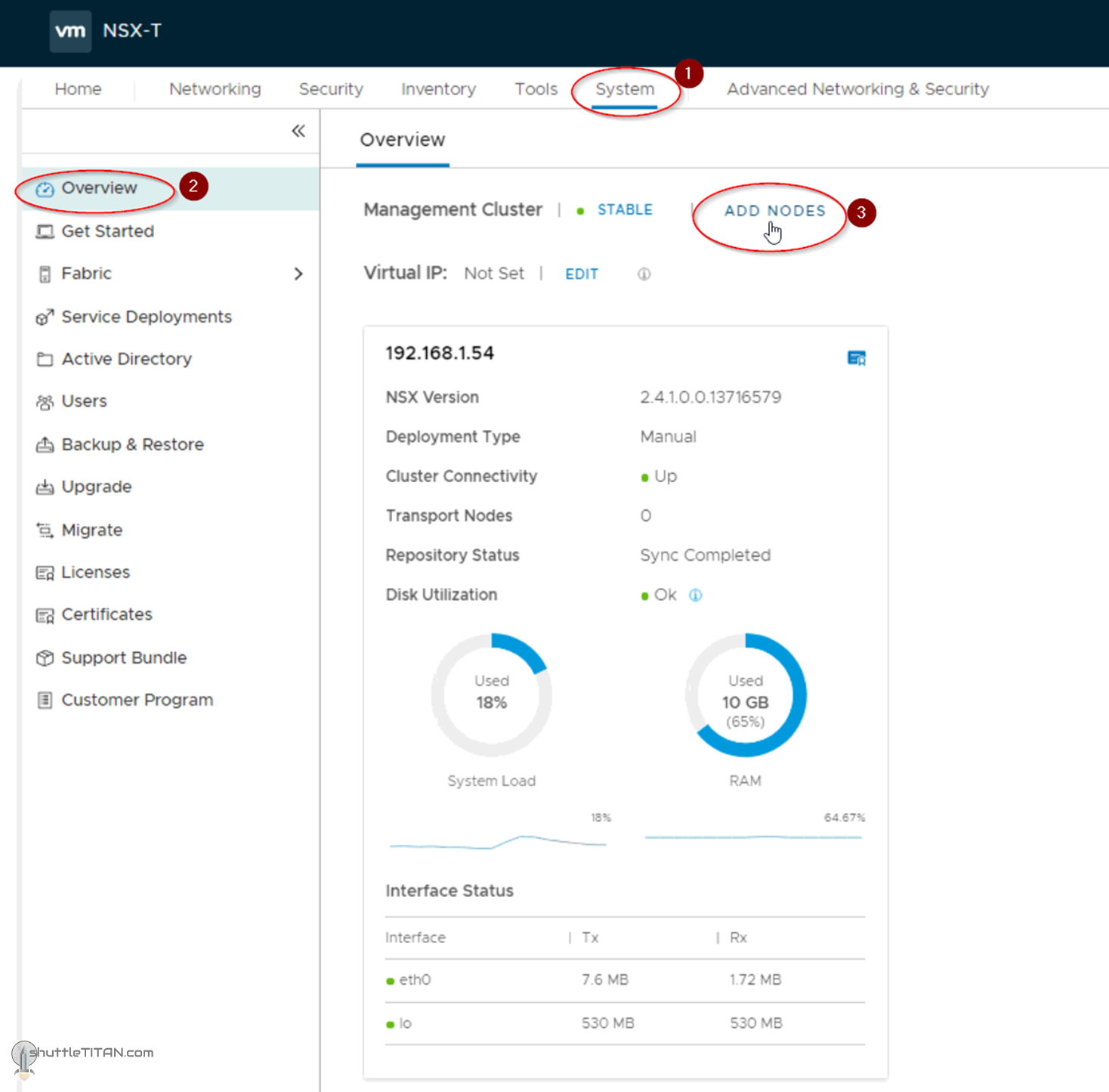Screen dimensions: 1109x1092
Task: Select the Active Directory folder icon
Action: pyautogui.click(x=45, y=359)
